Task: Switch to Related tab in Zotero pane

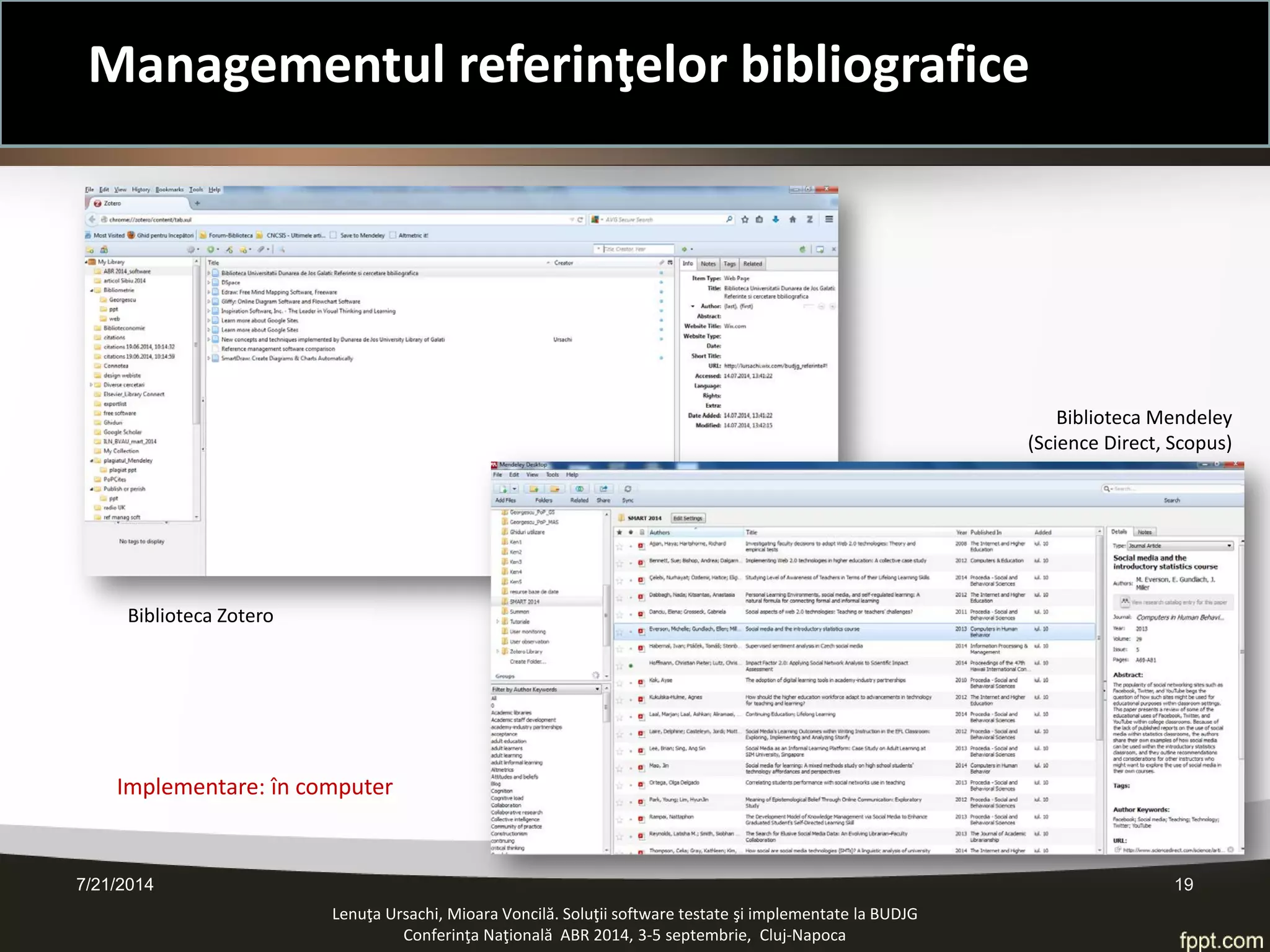Action: (x=752, y=263)
